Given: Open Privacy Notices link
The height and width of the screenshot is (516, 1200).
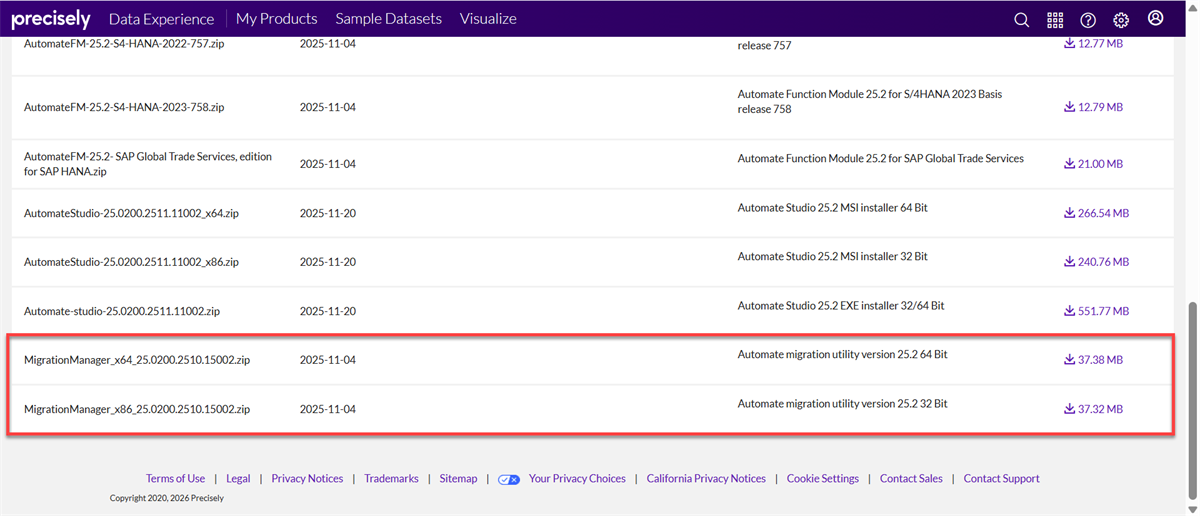Looking at the screenshot, I should point(307,479).
